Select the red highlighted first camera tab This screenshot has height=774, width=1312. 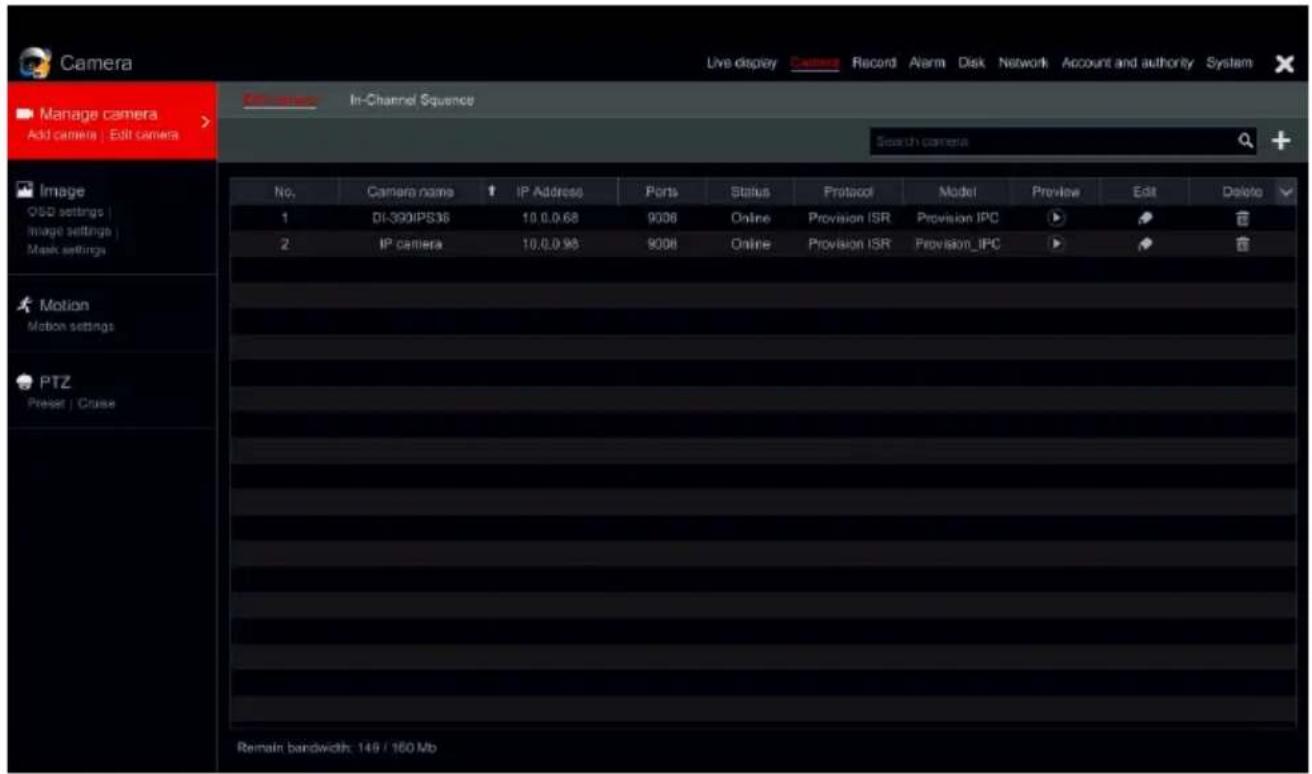(x=281, y=100)
